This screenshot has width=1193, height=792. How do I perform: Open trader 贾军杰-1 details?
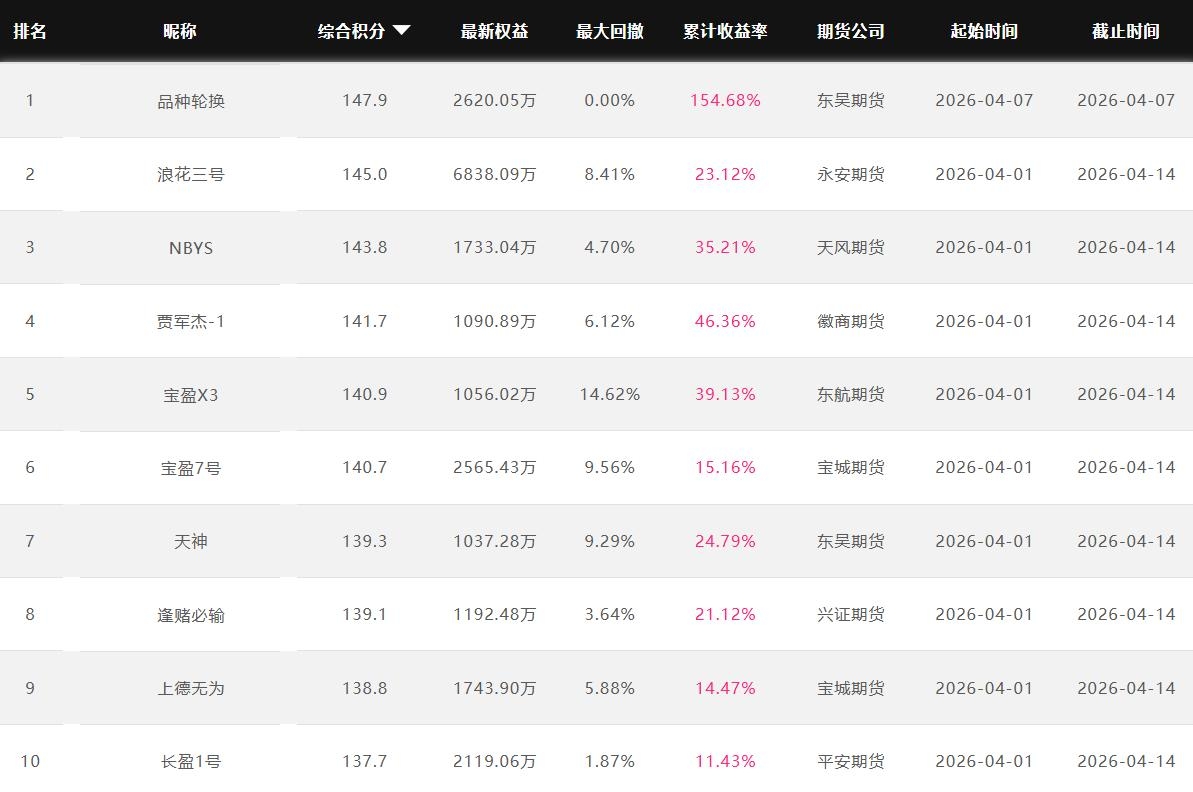tap(191, 321)
